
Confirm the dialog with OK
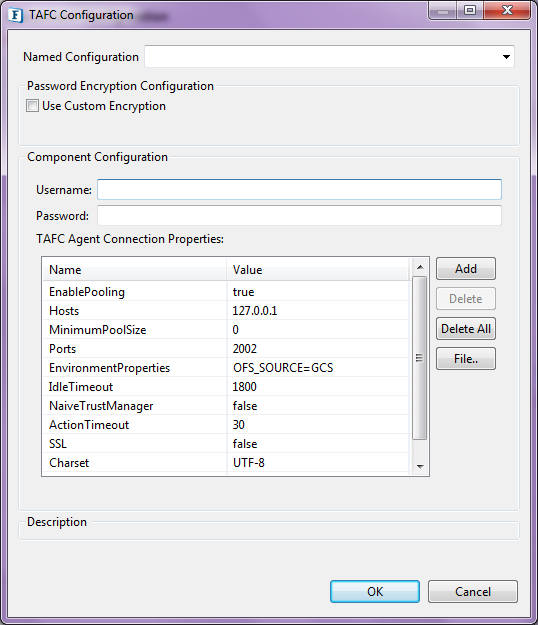[x=375, y=592]
